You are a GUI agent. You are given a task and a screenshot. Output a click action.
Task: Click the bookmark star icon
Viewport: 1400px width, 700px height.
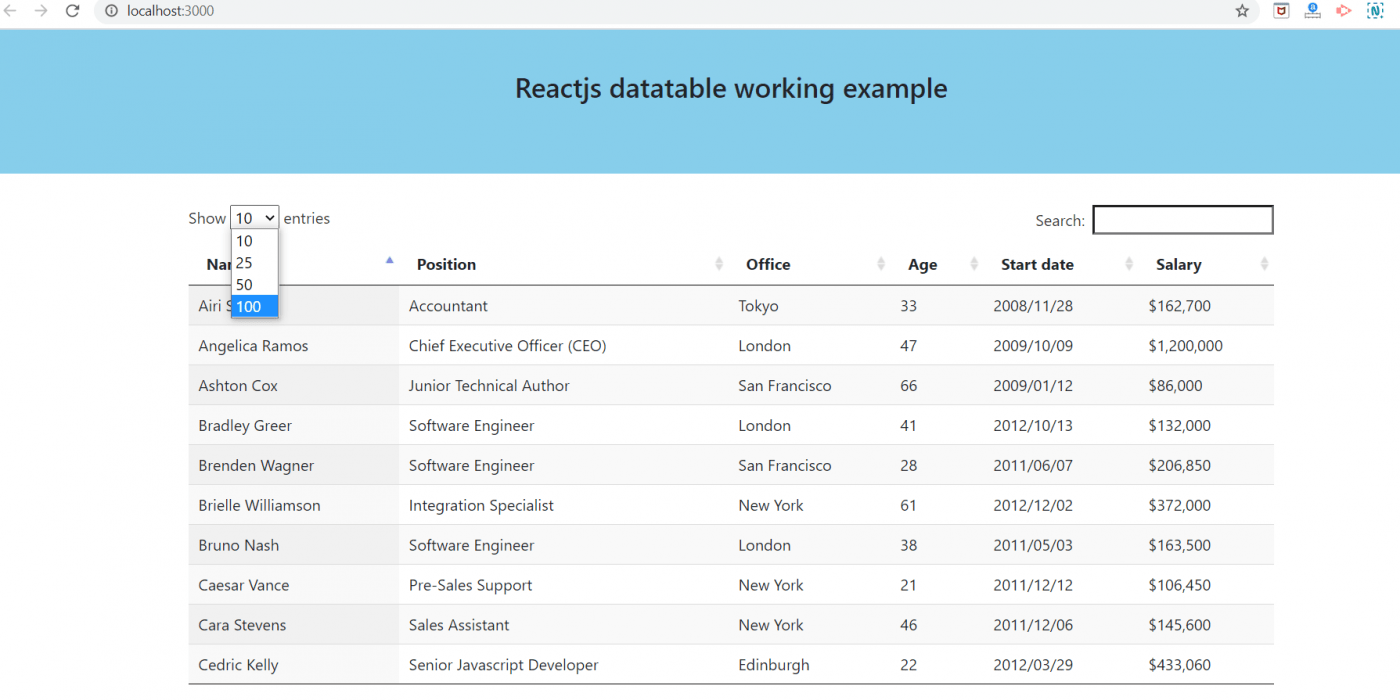pos(1241,11)
